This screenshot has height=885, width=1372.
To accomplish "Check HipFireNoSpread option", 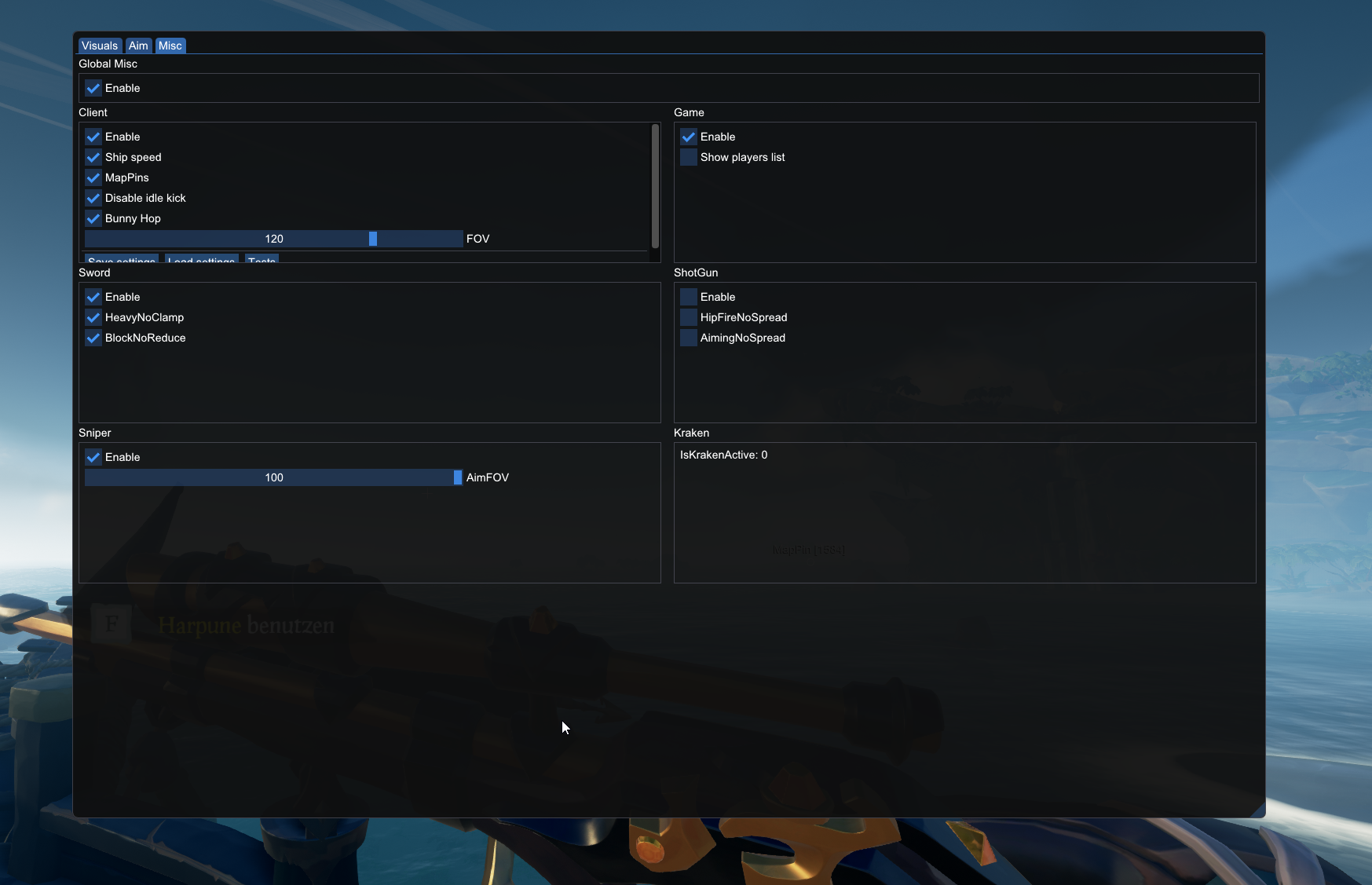I will pyautogui.click(x=689, y=317).
